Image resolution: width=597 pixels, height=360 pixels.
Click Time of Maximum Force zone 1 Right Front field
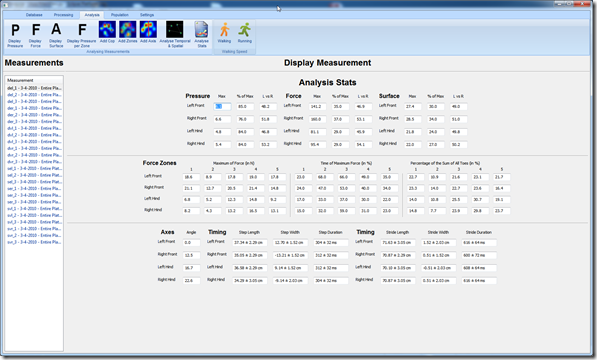pos(303,188)
